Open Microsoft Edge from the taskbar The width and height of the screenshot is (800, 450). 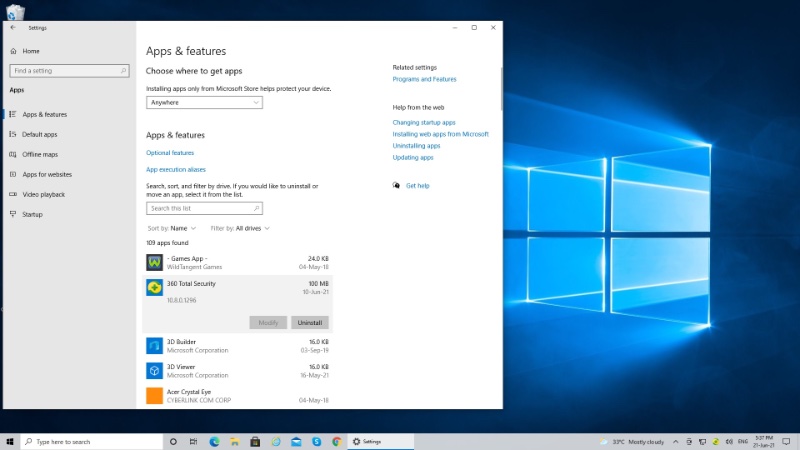(214, 441)
